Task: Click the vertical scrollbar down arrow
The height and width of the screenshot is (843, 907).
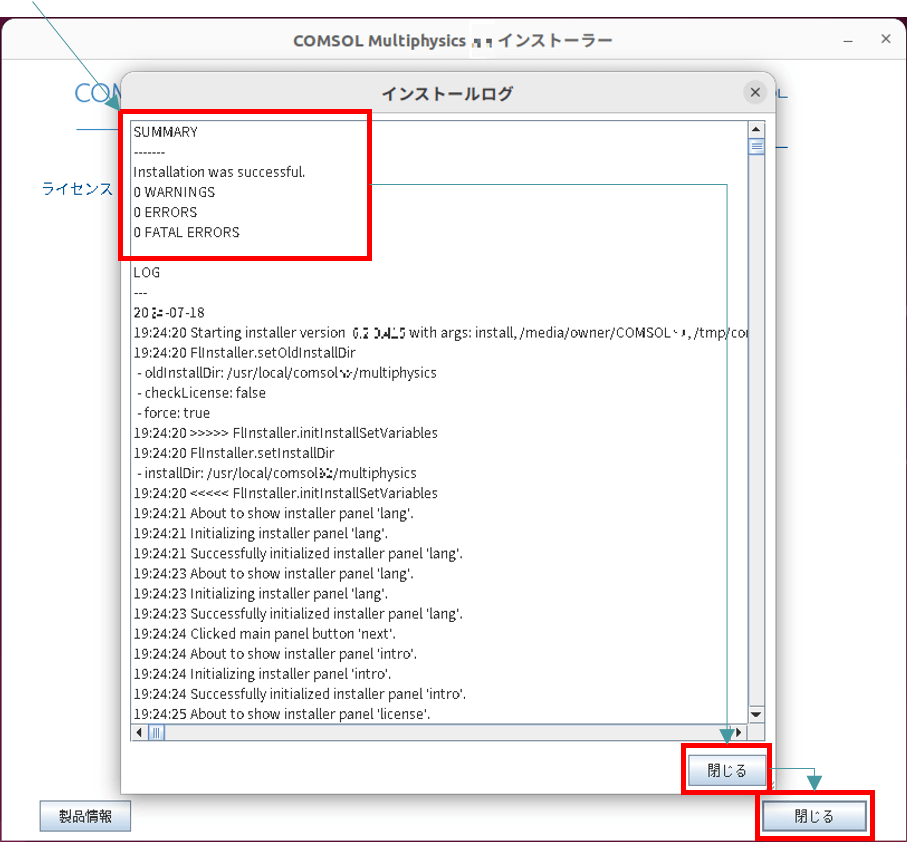Action: coord(756,714)
